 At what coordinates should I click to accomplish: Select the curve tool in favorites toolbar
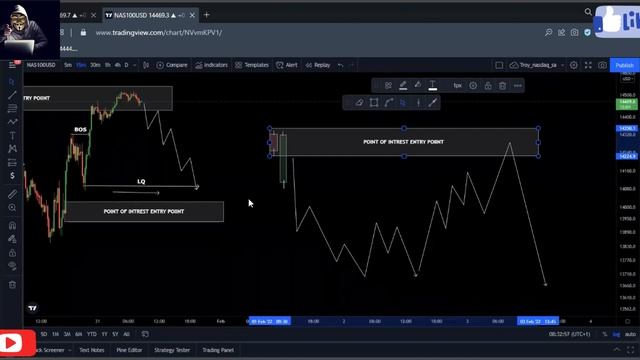pyautogui.click(x=389, y=102)
